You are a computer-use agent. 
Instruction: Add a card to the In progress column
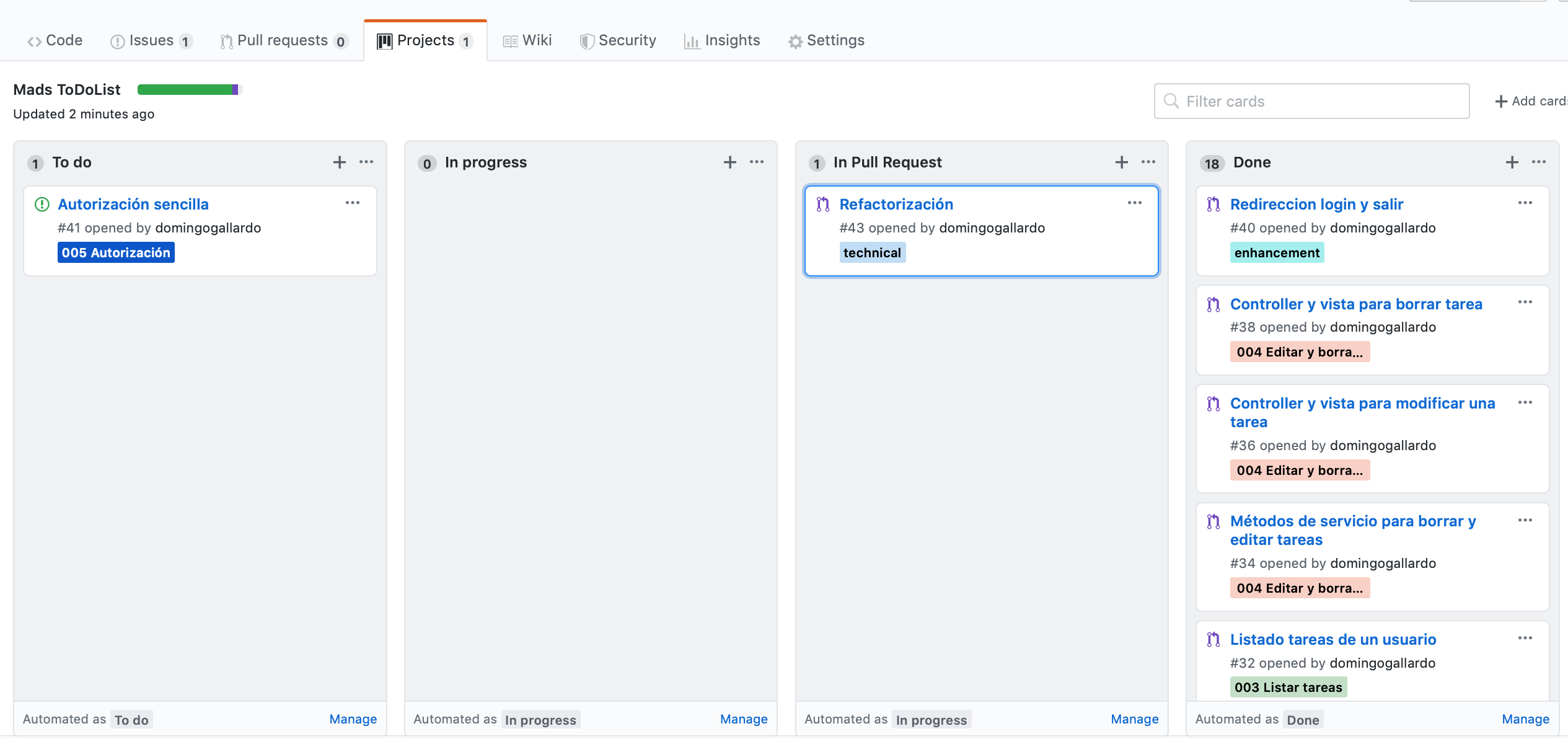730,162
